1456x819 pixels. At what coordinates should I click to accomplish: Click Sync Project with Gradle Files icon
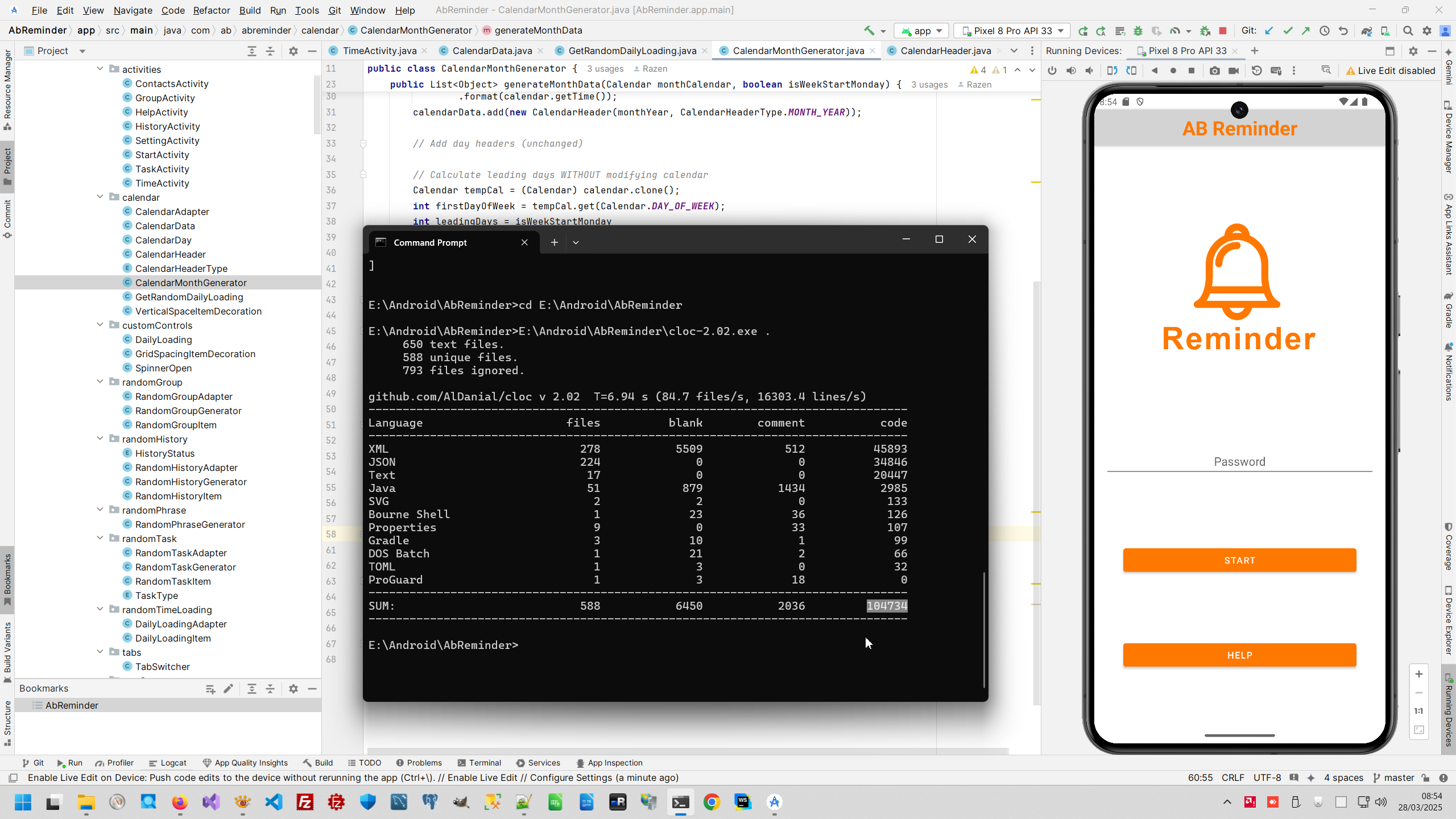click(x=1366, y=31)
